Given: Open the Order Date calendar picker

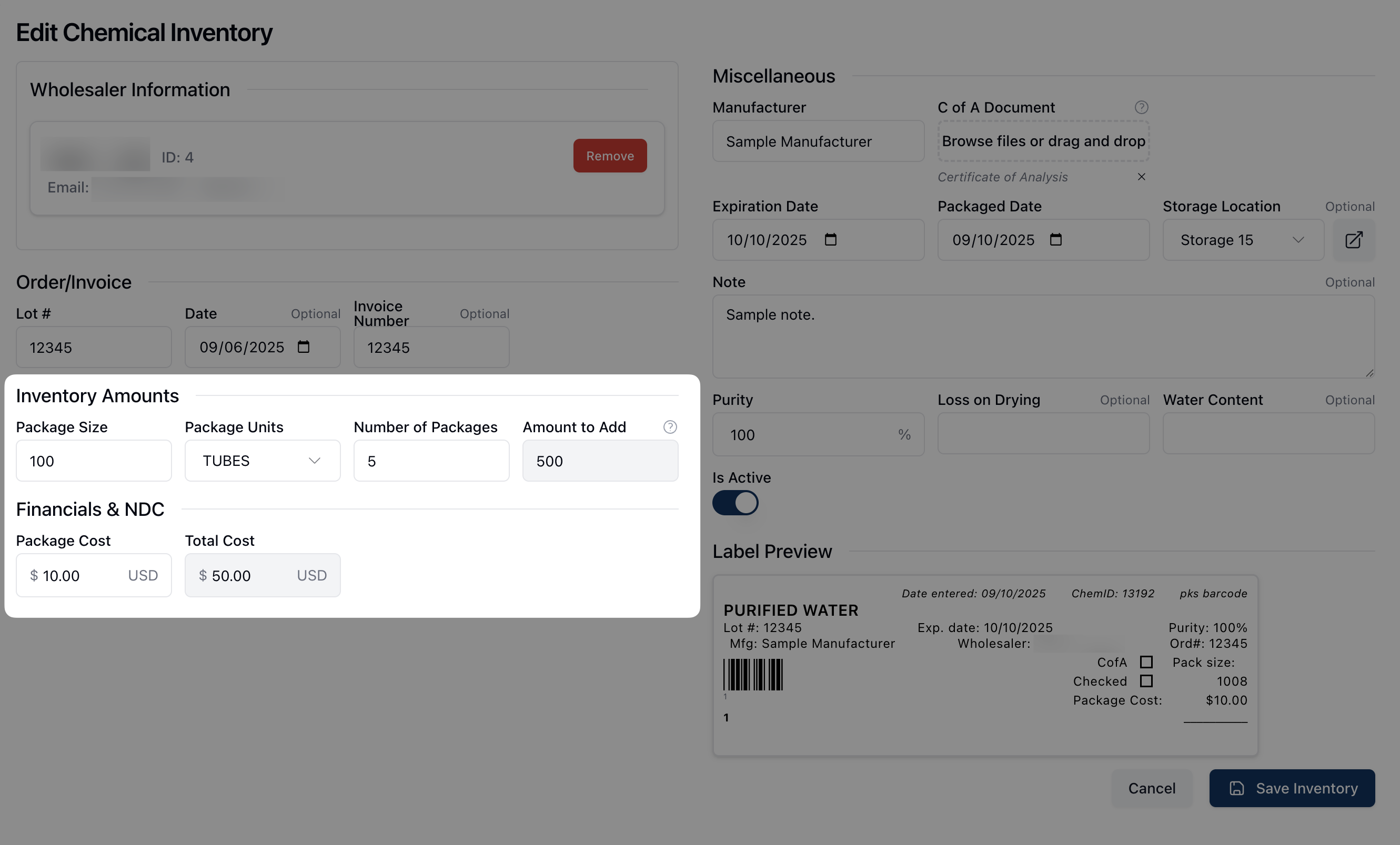Looking at the screenshot, I should click(x=304, y=347).
